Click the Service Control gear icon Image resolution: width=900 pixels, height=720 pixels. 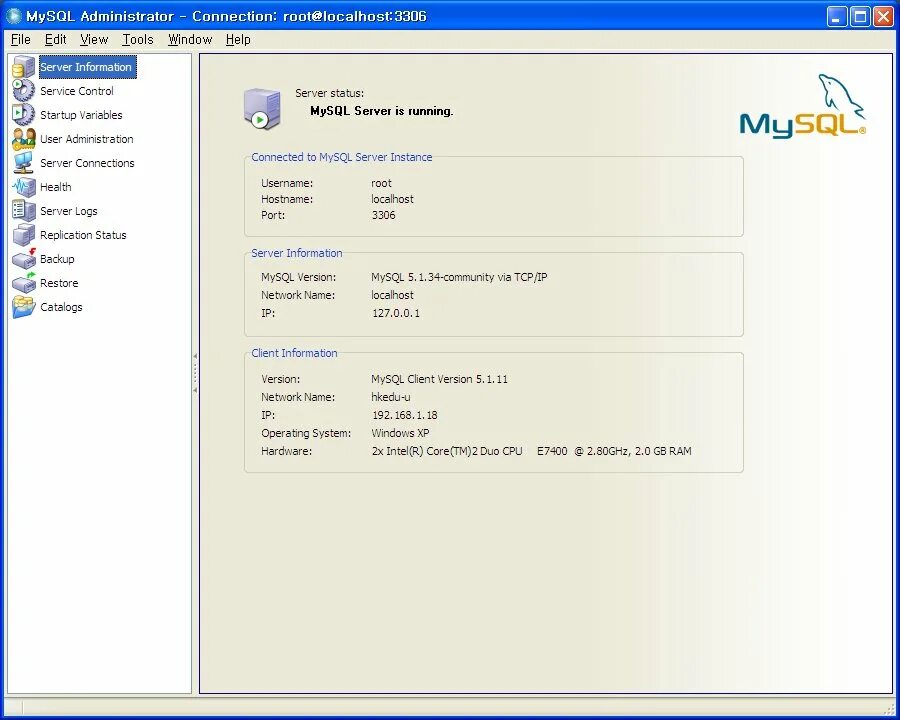pyautogui.click(x=24, y=91)
